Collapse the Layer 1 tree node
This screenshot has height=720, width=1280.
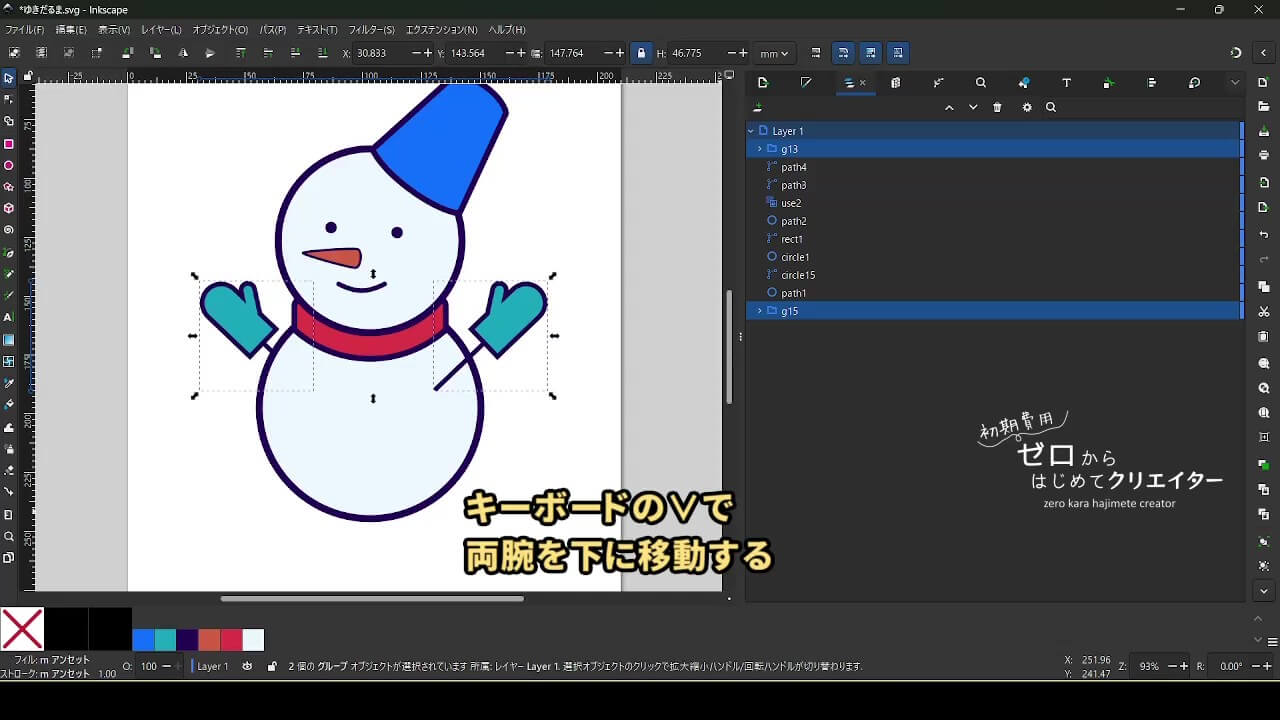pyautogui.click(x=751, y=131)
